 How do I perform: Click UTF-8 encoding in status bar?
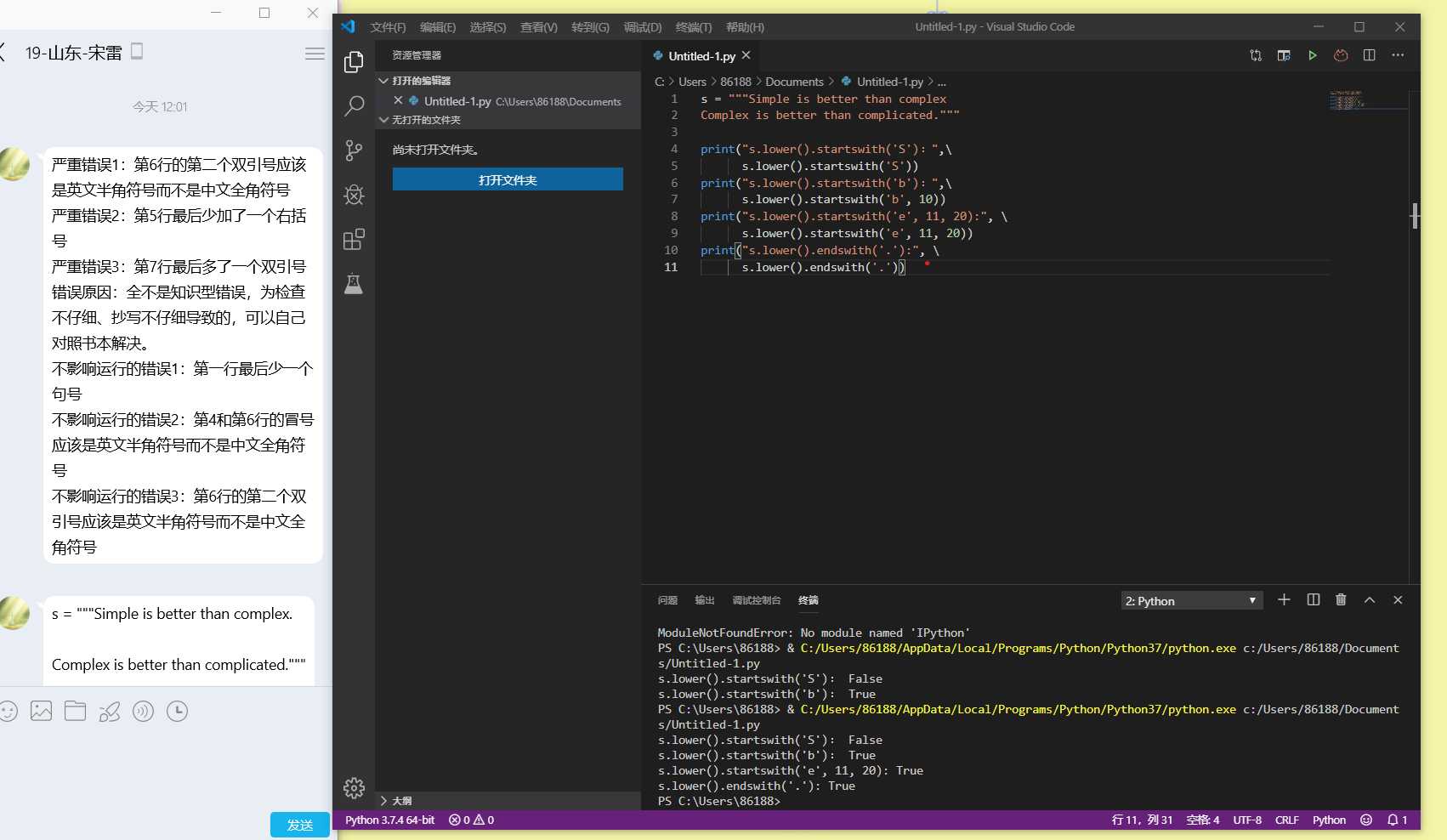1247,820
